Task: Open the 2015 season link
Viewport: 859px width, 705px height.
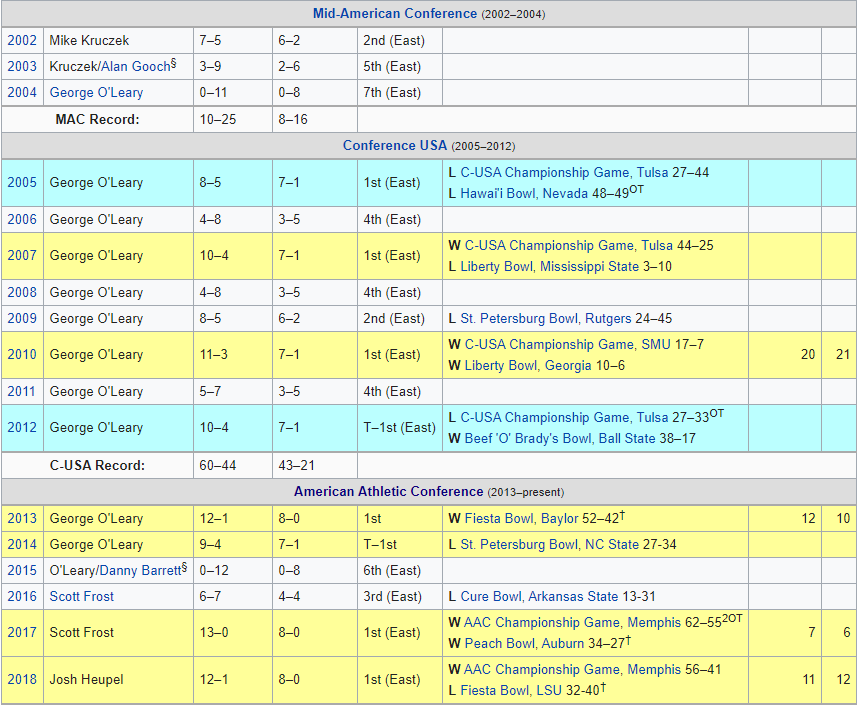Action: (22, 570)
